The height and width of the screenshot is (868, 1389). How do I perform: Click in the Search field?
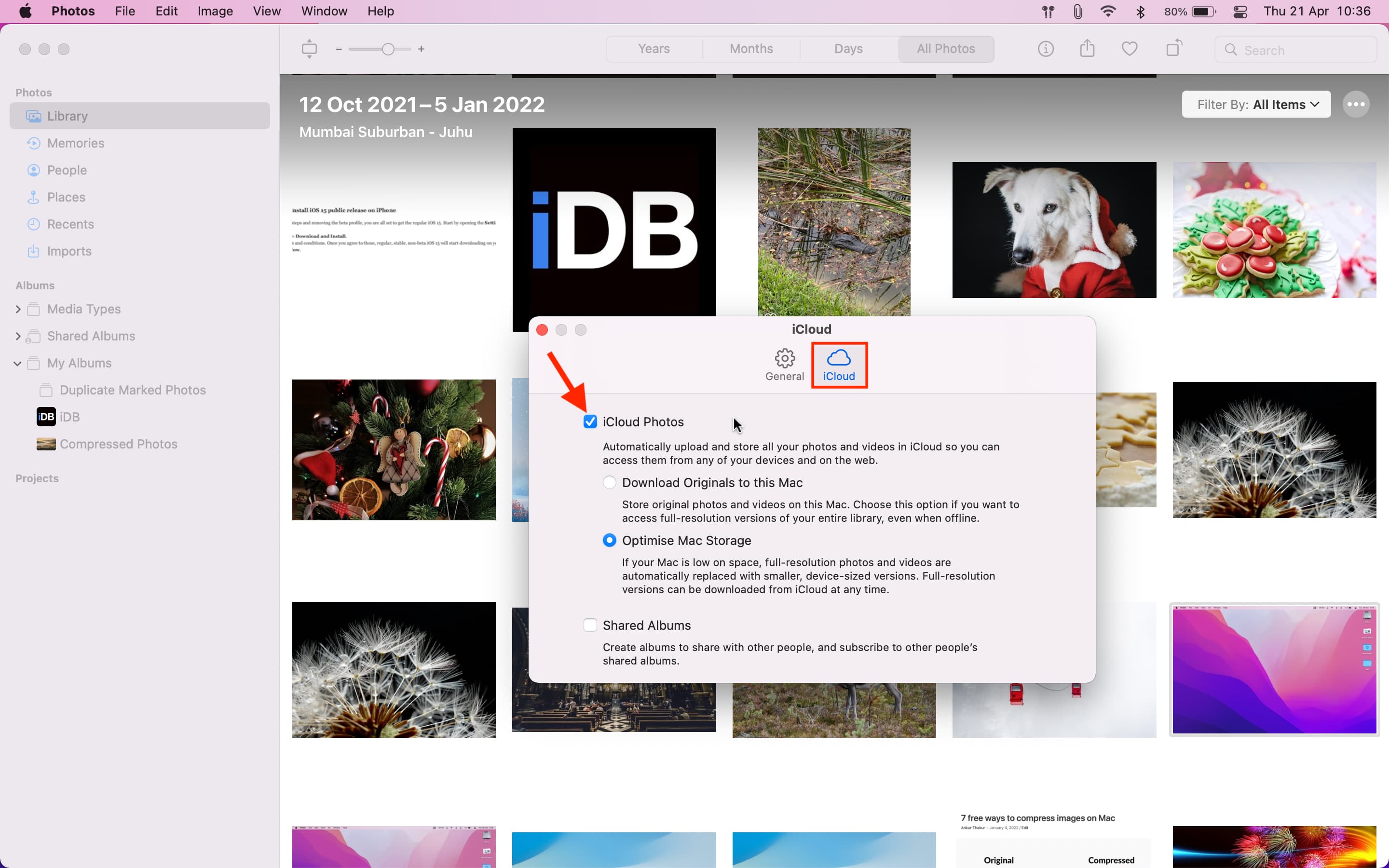click(1295, 50)
